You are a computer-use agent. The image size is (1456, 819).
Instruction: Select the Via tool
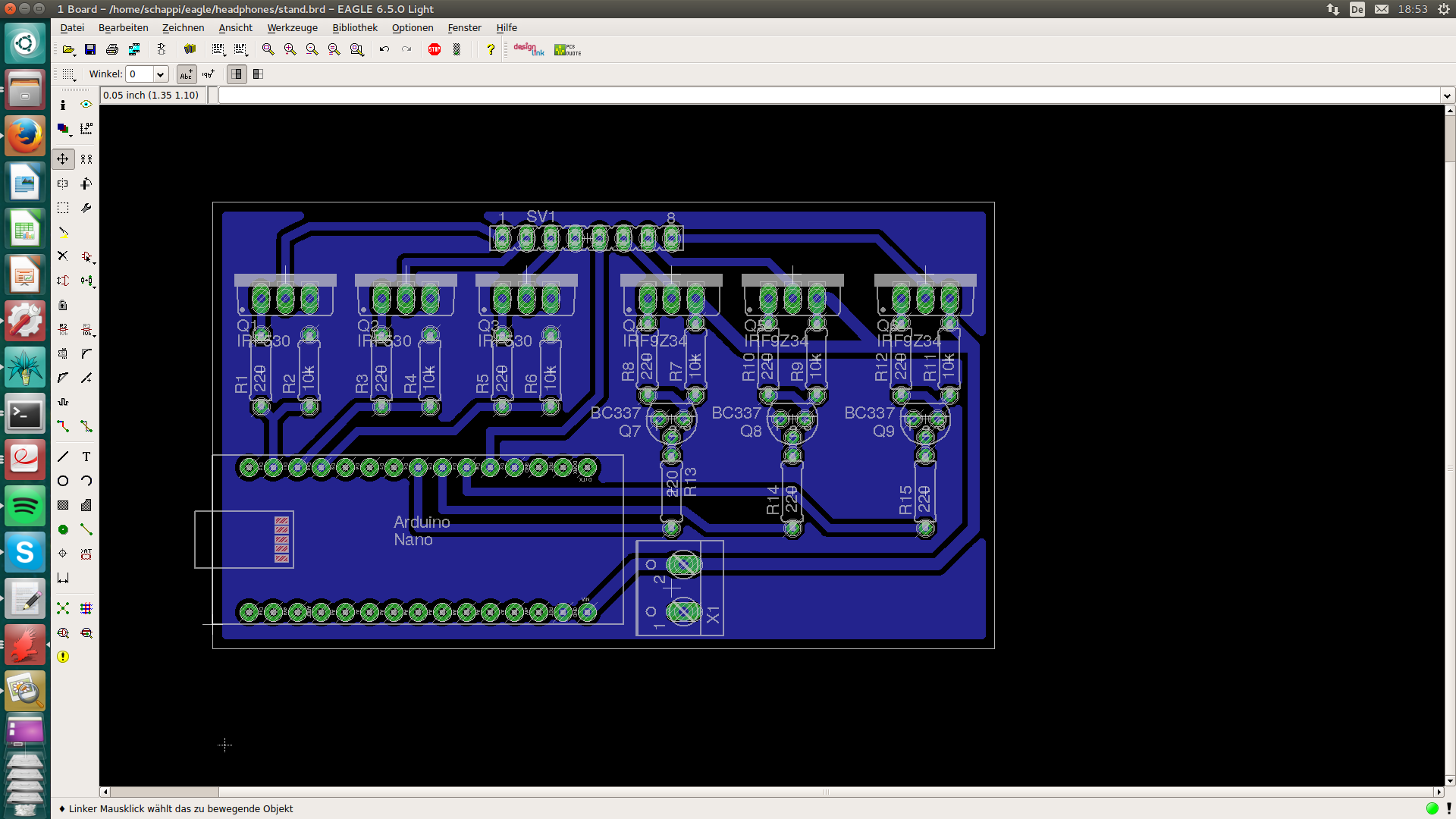click(63, 529)
